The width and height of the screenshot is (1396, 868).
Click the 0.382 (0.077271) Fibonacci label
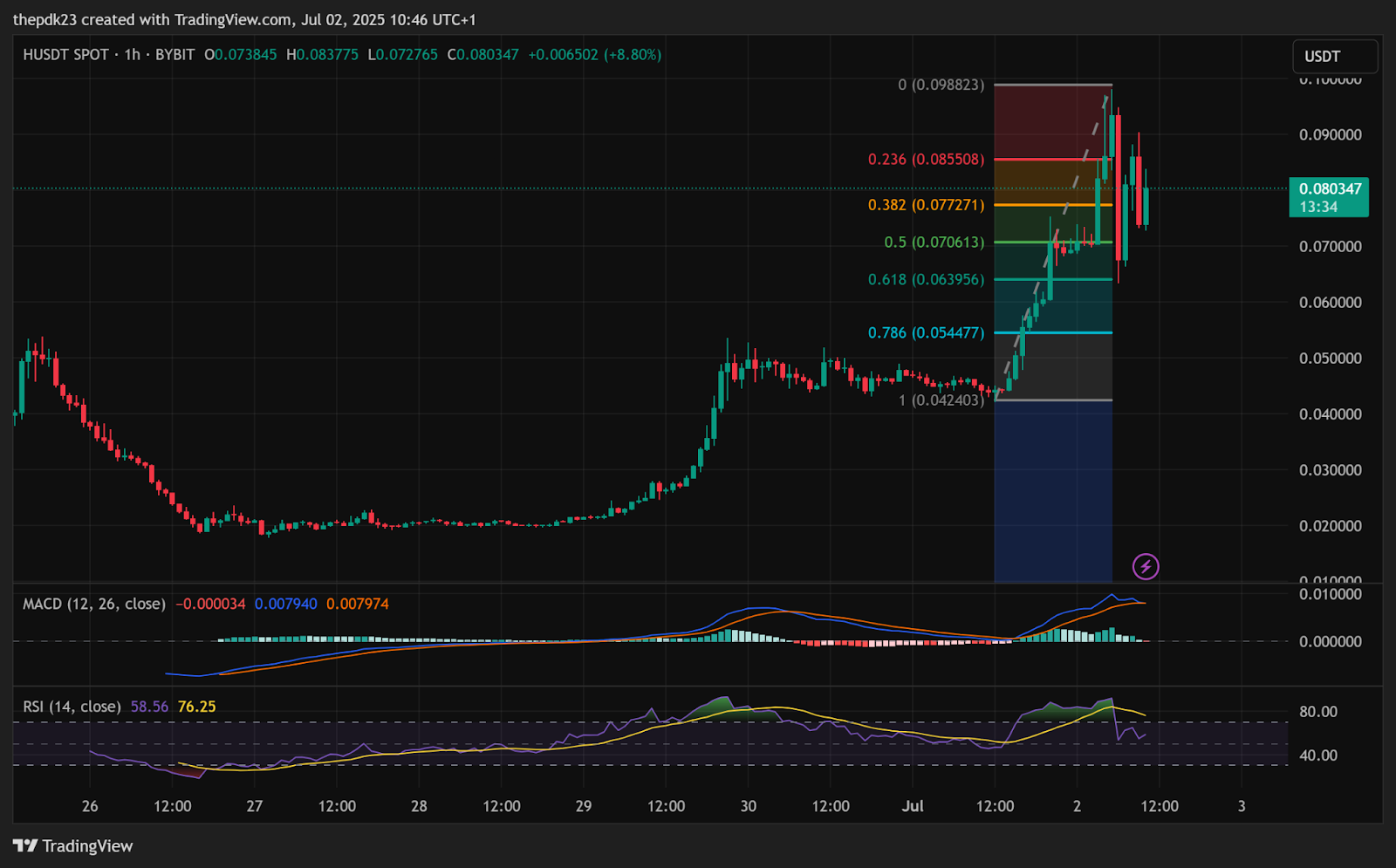point(926,204)
